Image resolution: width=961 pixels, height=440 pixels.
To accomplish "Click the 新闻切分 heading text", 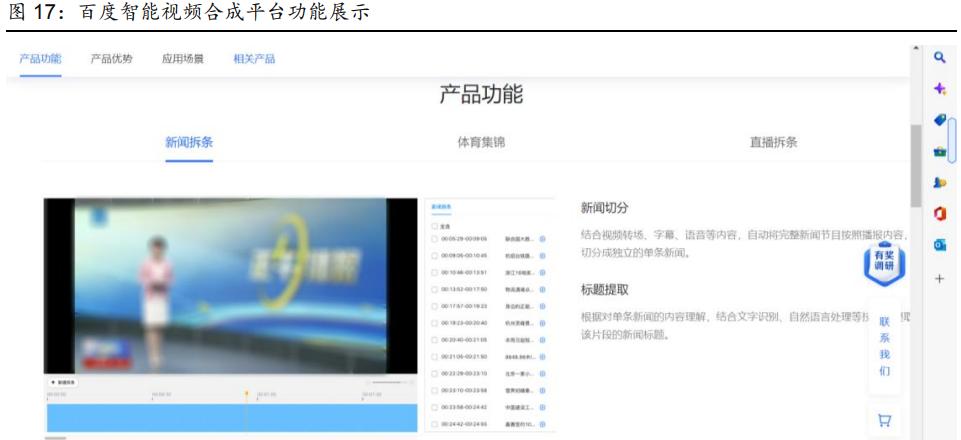I will [x=605, y=208].
